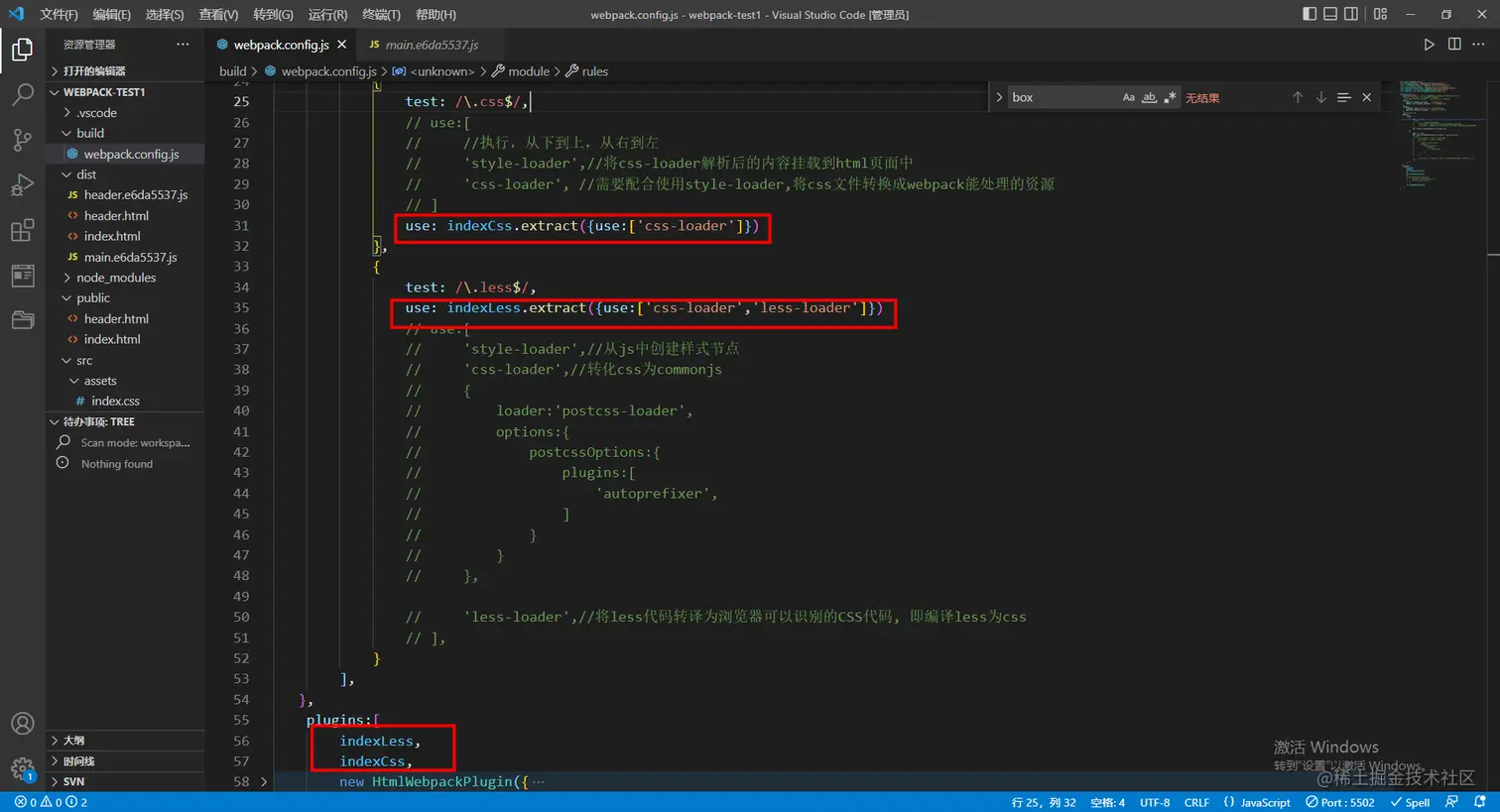Open the Accounts menu icon
The height and width of the screenshot is (812, 1500).
pos(22,724)
